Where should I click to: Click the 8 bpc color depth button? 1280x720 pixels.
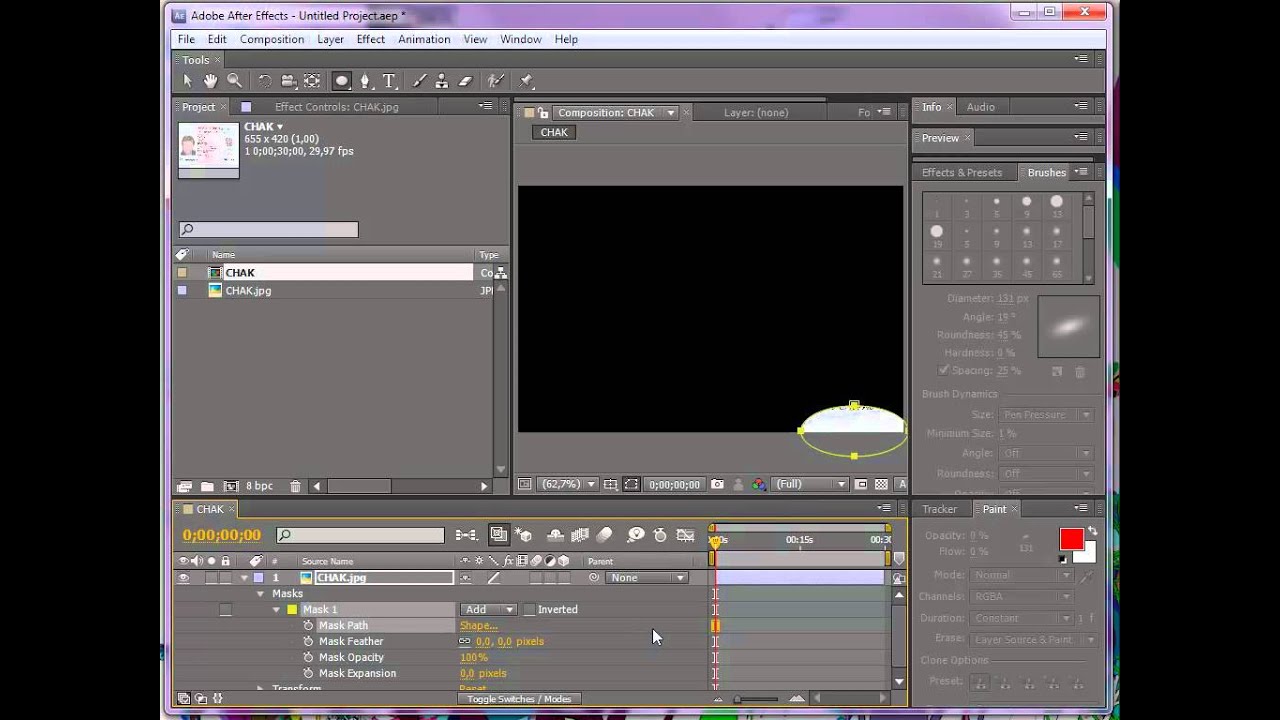(259, 487)
